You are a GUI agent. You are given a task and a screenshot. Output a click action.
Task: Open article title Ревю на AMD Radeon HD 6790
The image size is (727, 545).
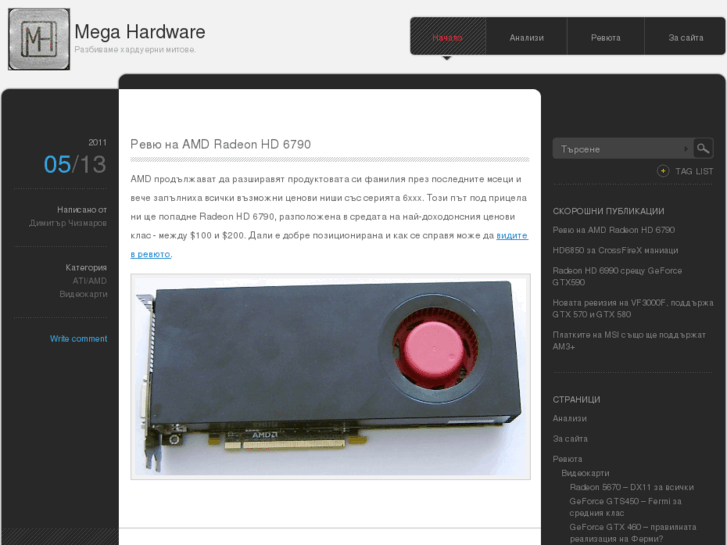(x=221, y=144)
